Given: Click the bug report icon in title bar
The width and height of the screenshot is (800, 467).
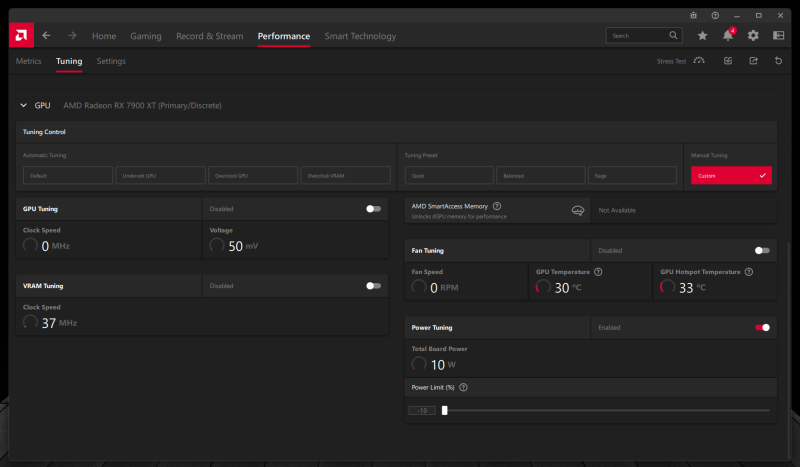Looking at the screenshot, I should click(x=693, y=15).
